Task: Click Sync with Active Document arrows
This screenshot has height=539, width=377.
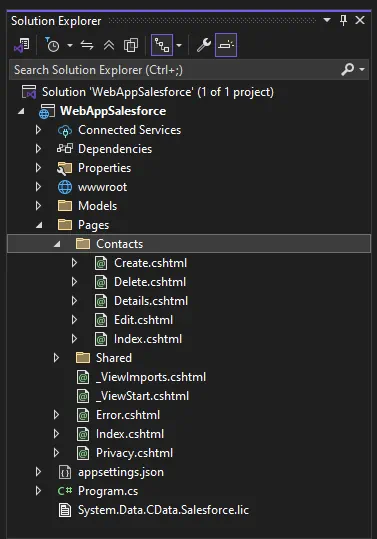Action: pyautogui.click(x=87, y=45)
